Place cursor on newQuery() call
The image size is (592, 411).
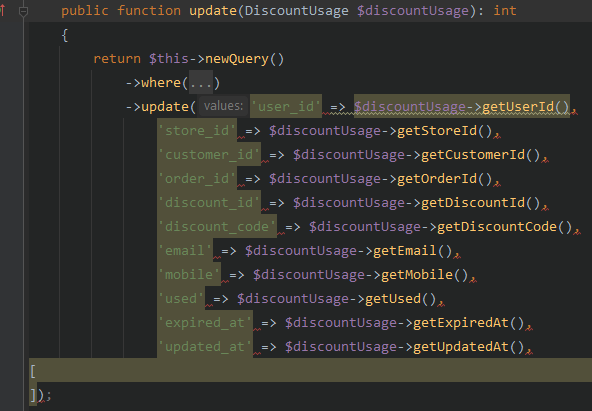click(244, 59)
